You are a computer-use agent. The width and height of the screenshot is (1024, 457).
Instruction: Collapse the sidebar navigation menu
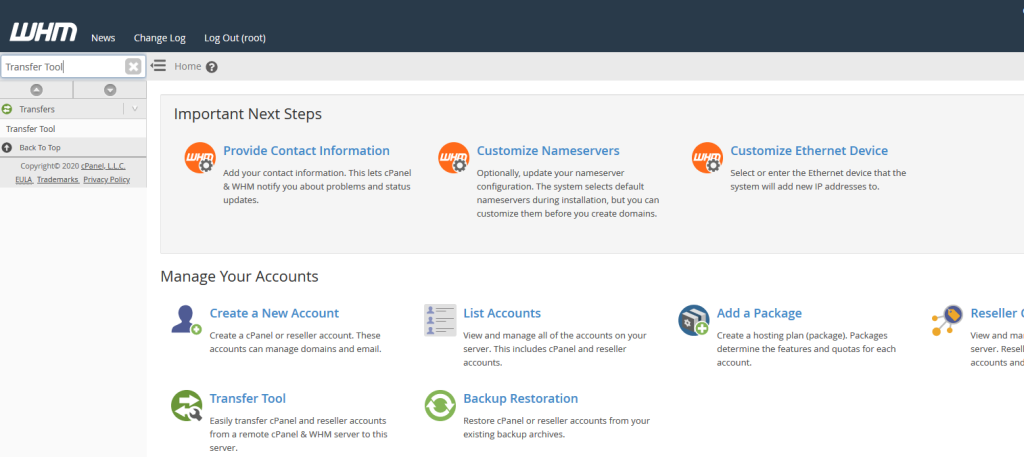pos(158,66)
